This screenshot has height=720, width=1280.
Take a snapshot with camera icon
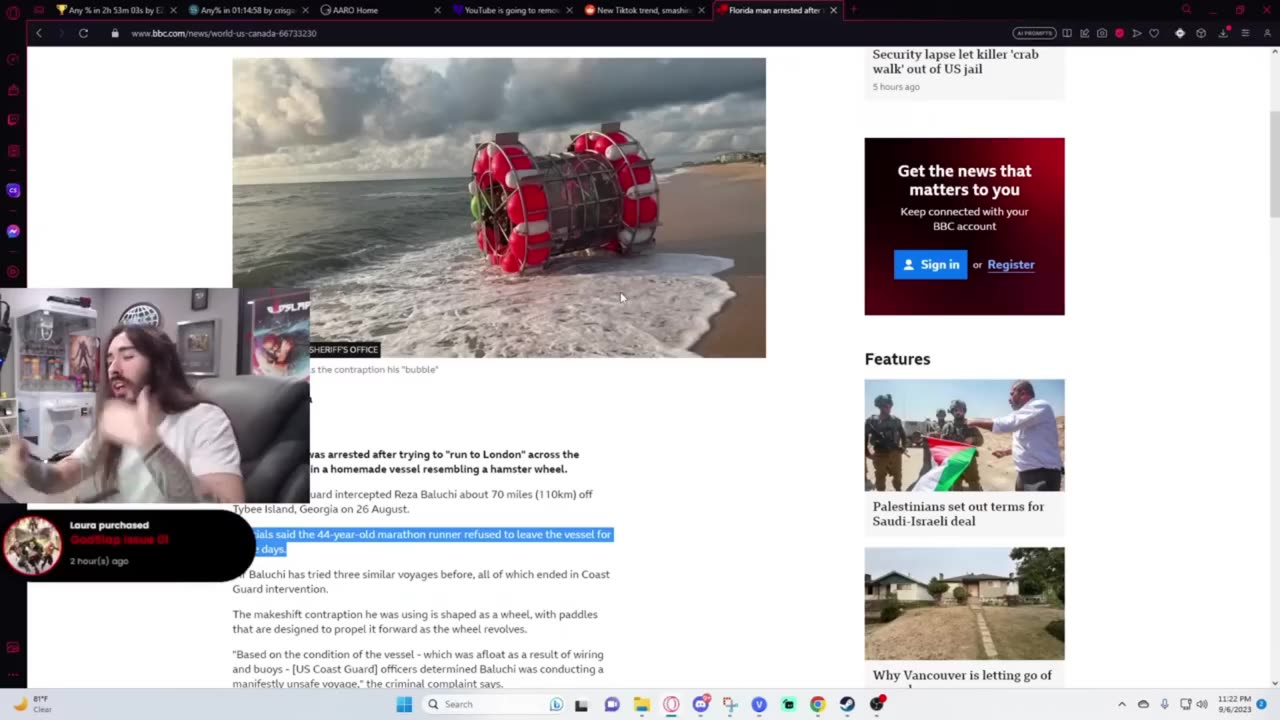click(1101, 33)
